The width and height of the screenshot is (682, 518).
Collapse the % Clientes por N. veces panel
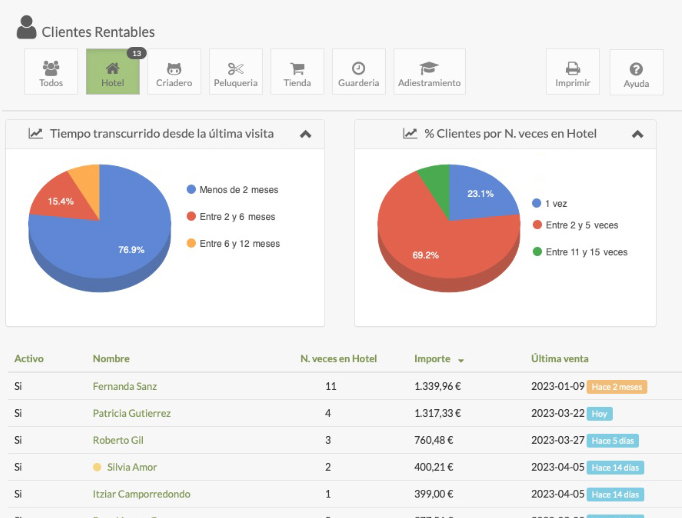click(637, 134)
